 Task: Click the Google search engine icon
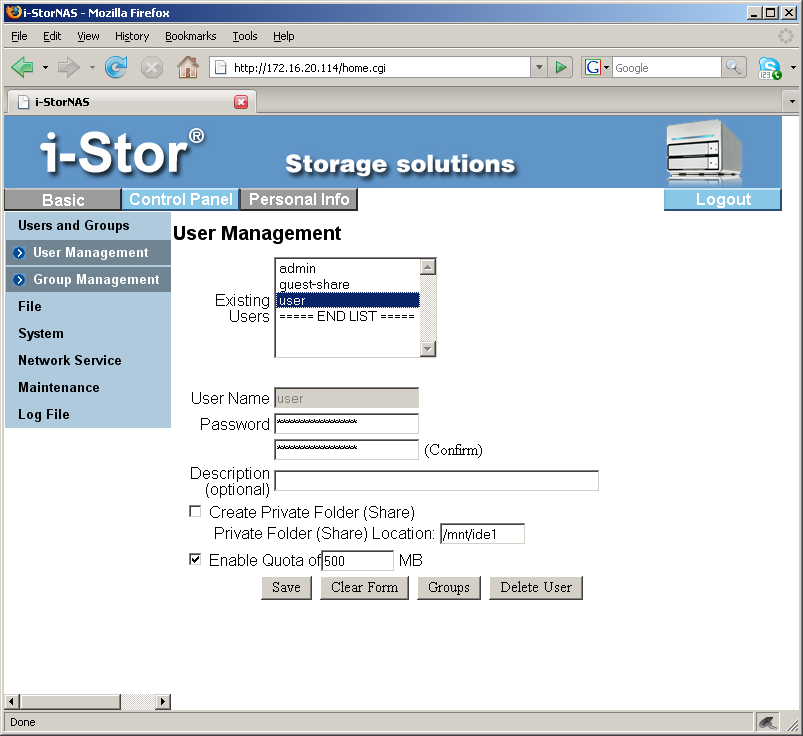(593, 67)
